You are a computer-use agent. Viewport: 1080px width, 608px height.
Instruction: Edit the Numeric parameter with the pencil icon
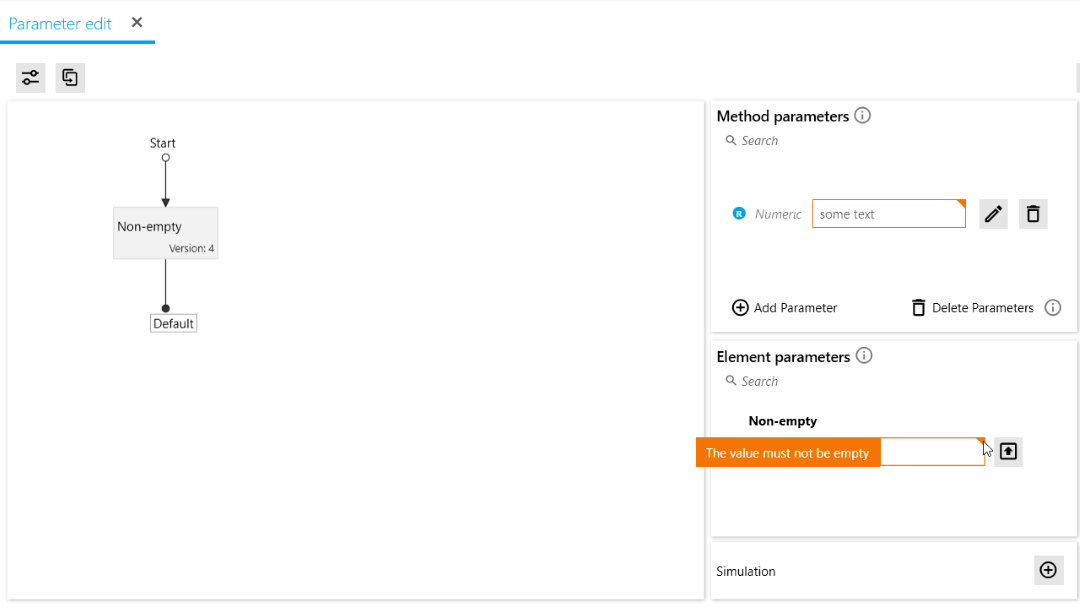coord(993,214)
